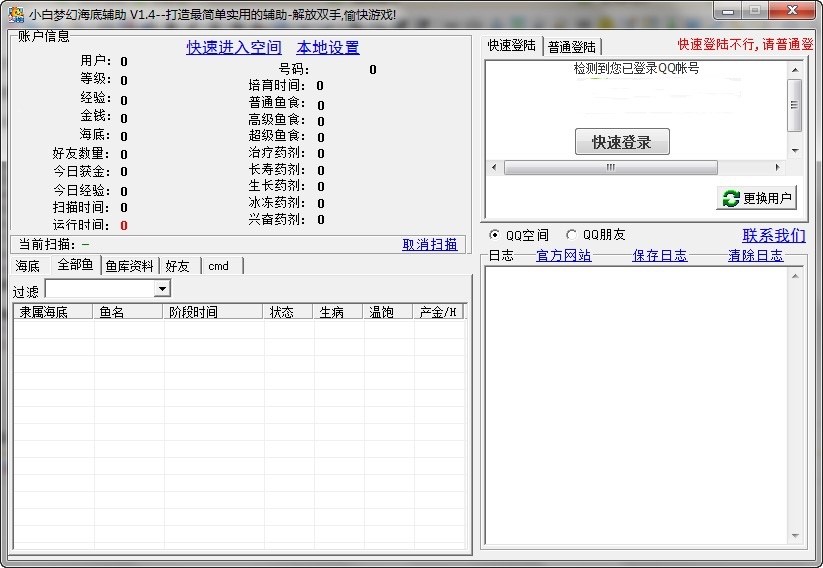823x568 pixels.
Task: Open the 本地设置 local settings link
Action: [328, 48]
